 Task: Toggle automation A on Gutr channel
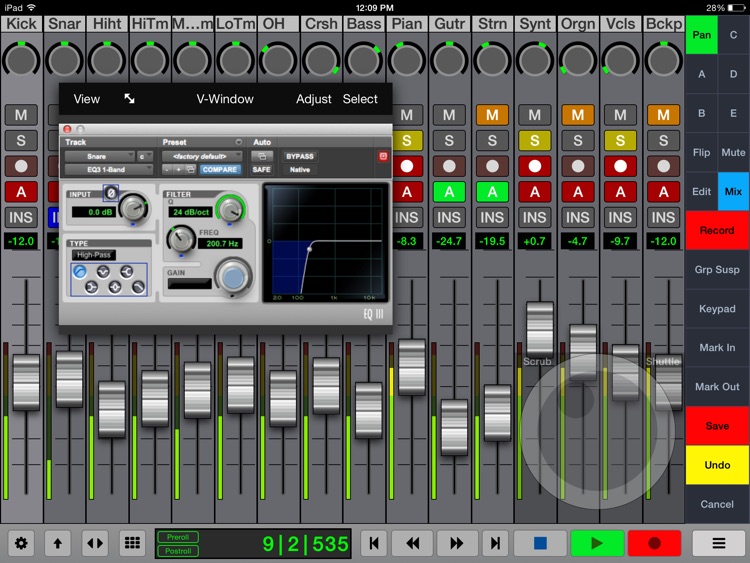pyautogui.click(x=449, y=192)
